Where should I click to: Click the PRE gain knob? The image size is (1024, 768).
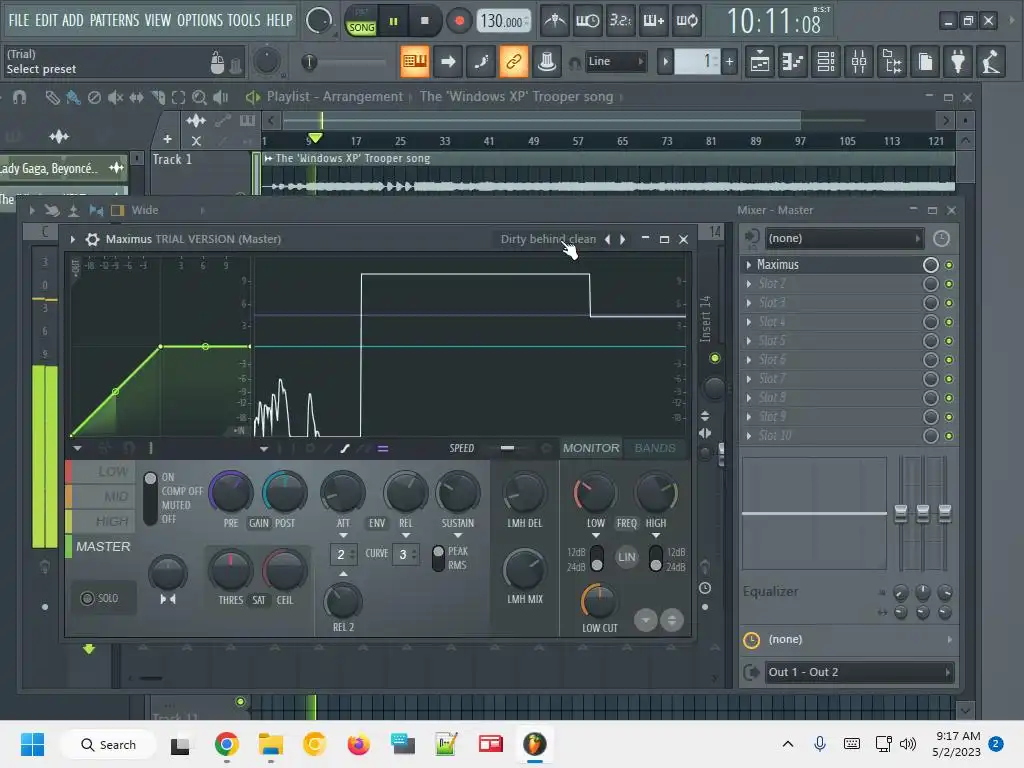pos(231,493)
